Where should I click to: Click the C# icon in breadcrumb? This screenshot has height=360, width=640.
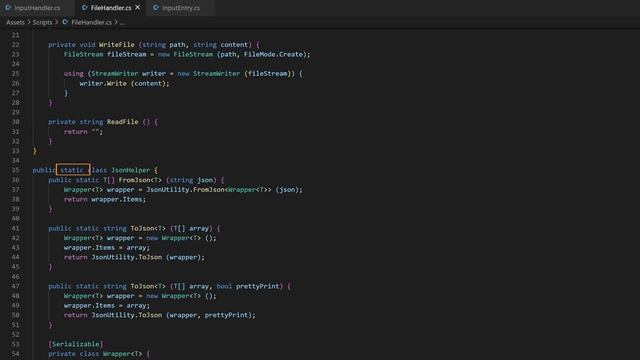(x=65, y=22)
